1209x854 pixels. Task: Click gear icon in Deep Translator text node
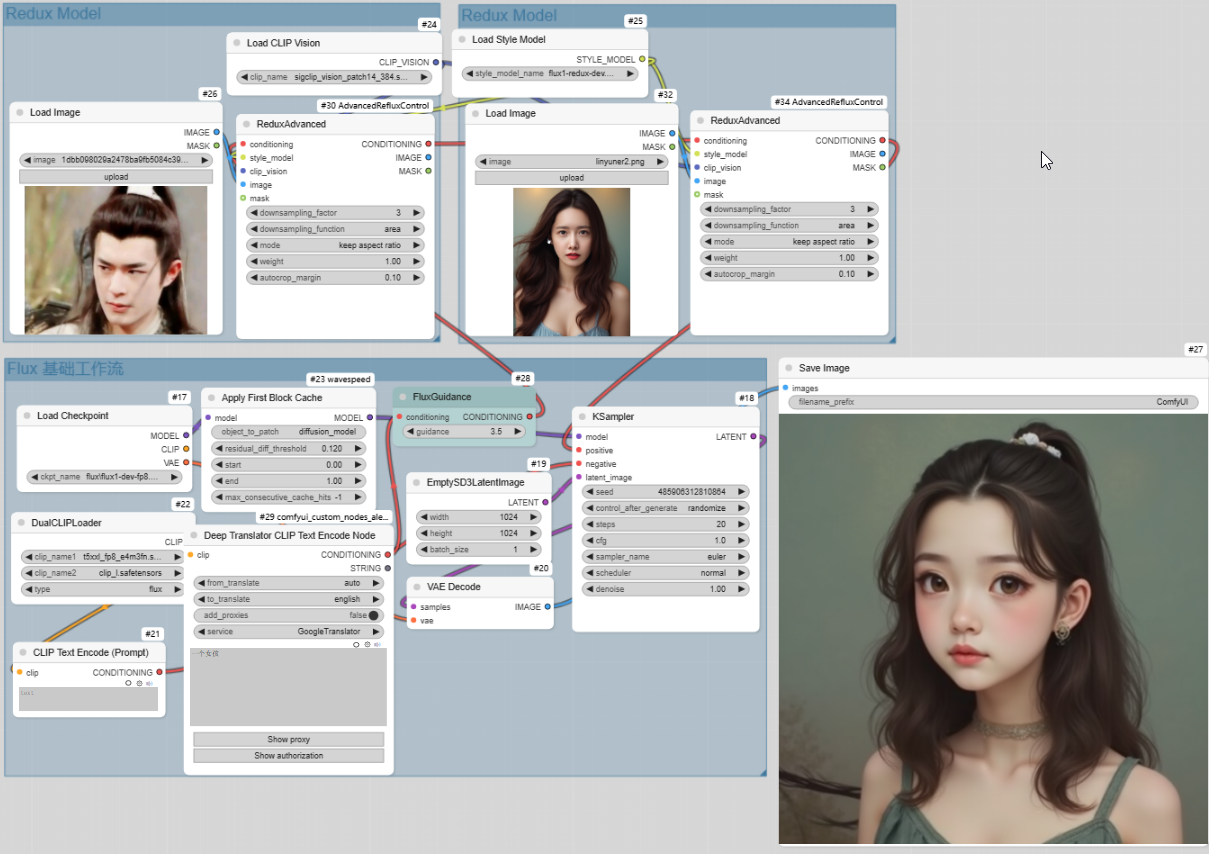click(367, 645)
